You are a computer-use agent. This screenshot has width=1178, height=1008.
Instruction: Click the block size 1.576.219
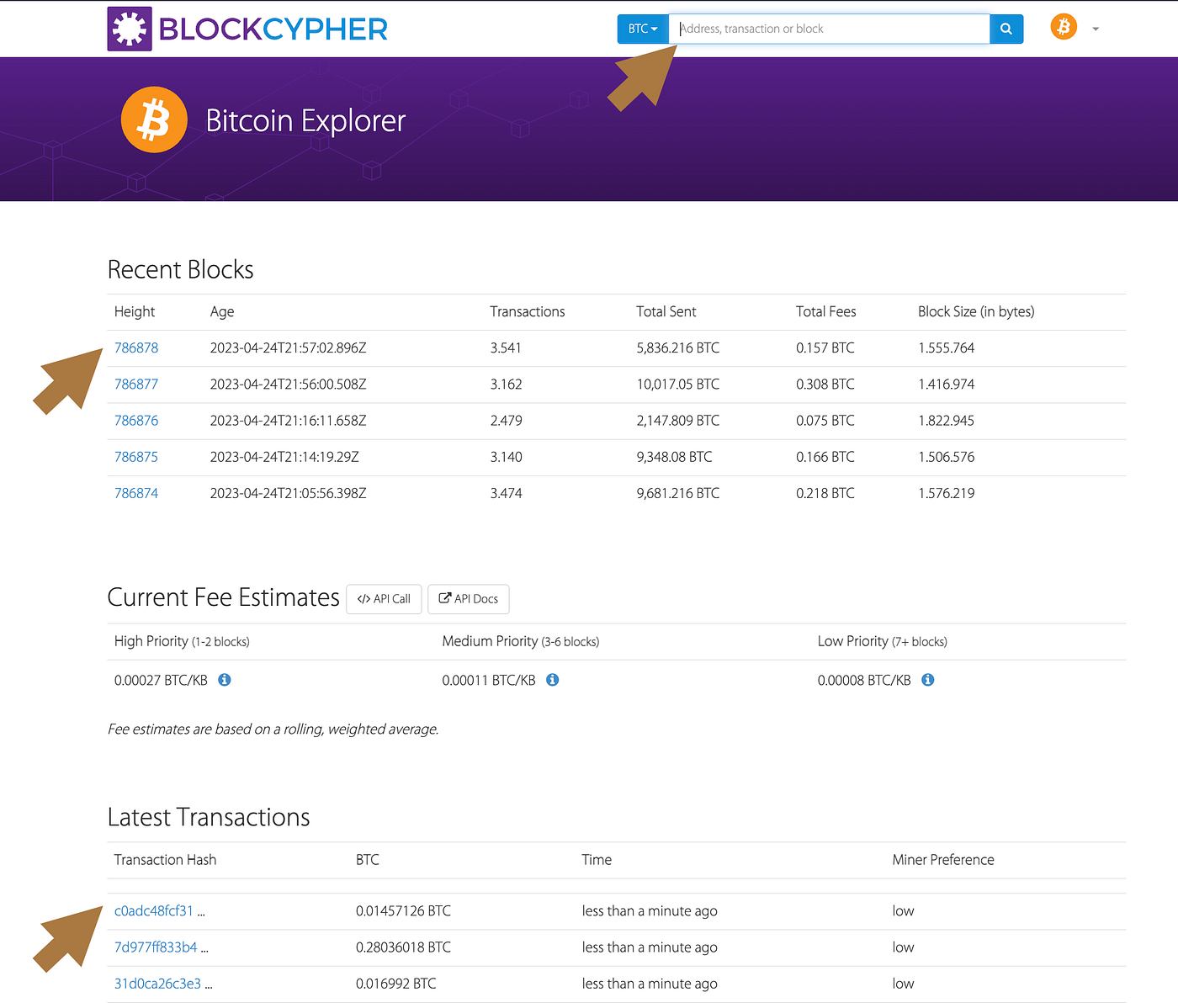tap(947, 493)
